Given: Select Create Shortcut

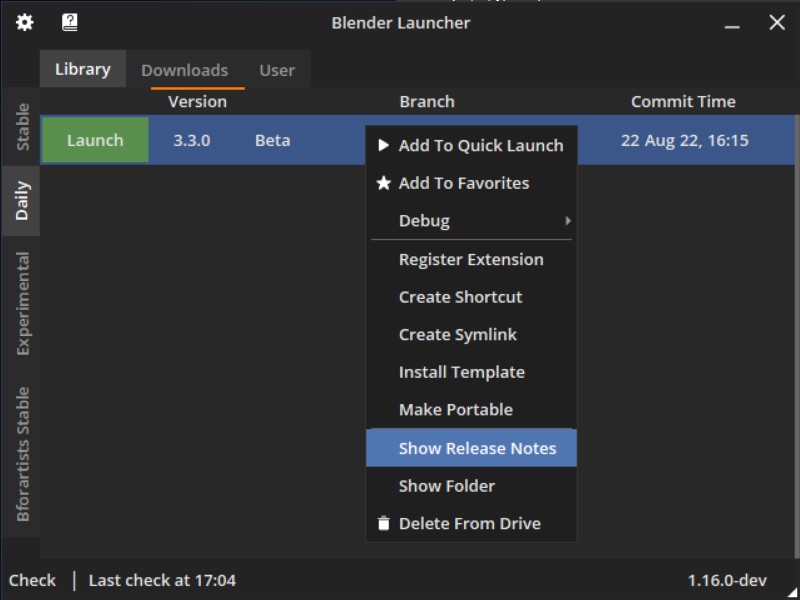Looking at the screenshot, I should click(471, 297).
